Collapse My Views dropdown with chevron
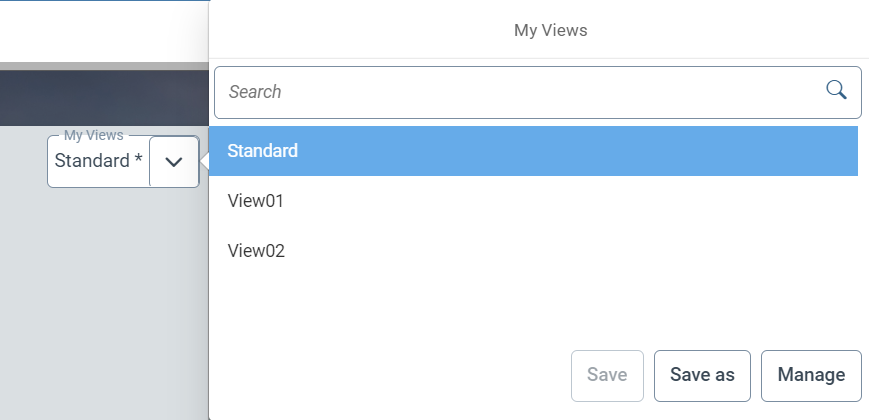869x420 pixels. click(174, 162)
